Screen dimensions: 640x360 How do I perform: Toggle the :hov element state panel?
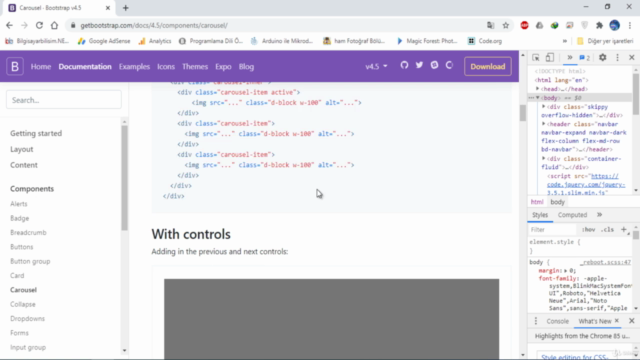(x=588, y=230)
